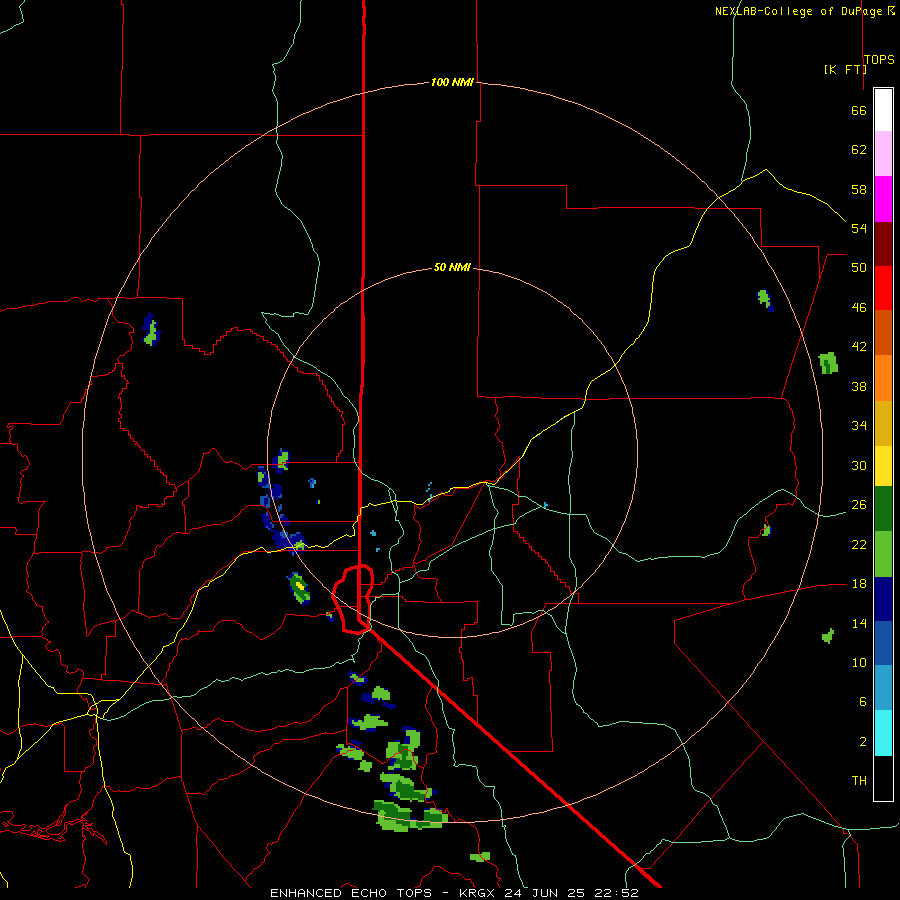
Task: Click the light green legend swatch
Action: point(883,554)
